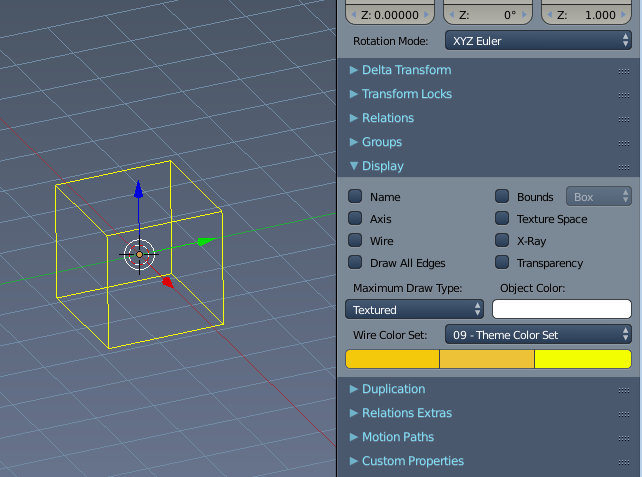Toggle the X-Ray checkbox

[x=502, y=241]
